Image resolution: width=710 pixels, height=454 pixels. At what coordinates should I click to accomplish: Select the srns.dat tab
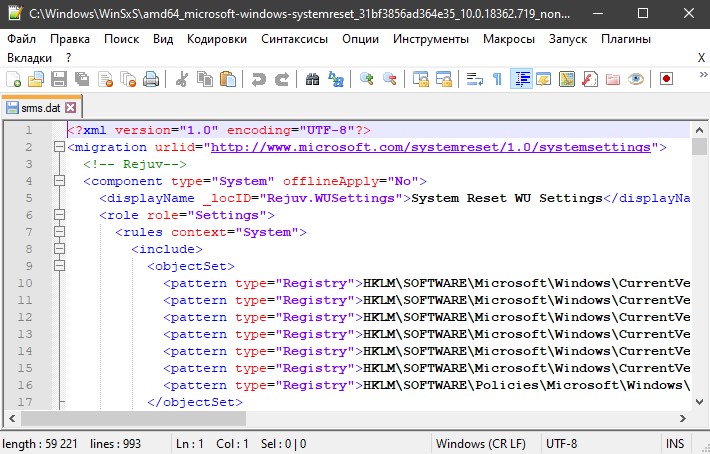point(40,108)
